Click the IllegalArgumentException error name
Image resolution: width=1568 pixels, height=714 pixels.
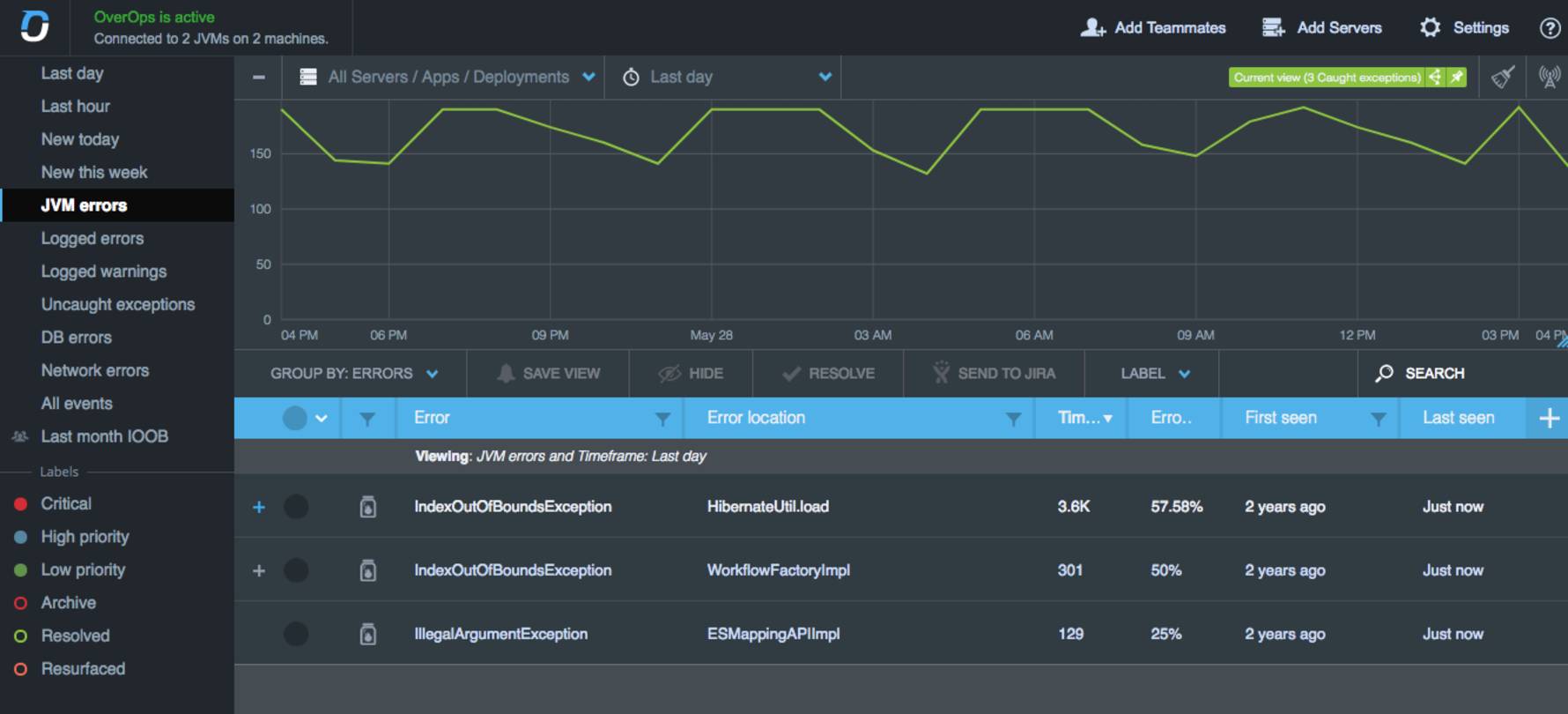(500, 634)
